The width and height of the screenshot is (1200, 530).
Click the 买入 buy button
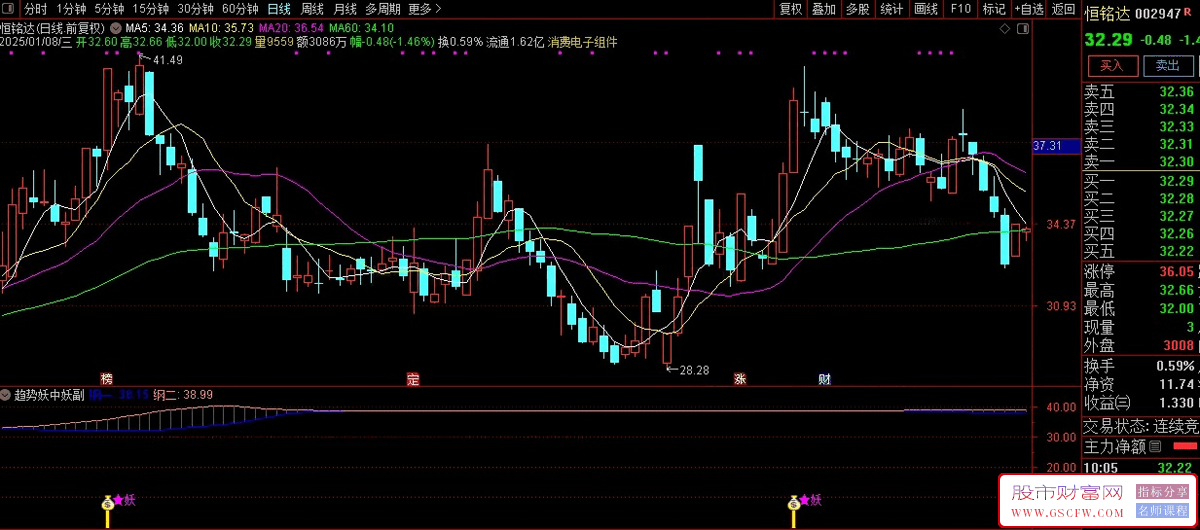click(1111, 66)
